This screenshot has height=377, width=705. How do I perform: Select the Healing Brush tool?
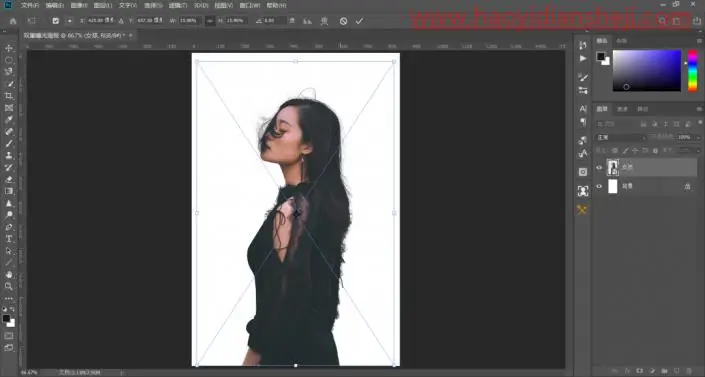(9, 131)
